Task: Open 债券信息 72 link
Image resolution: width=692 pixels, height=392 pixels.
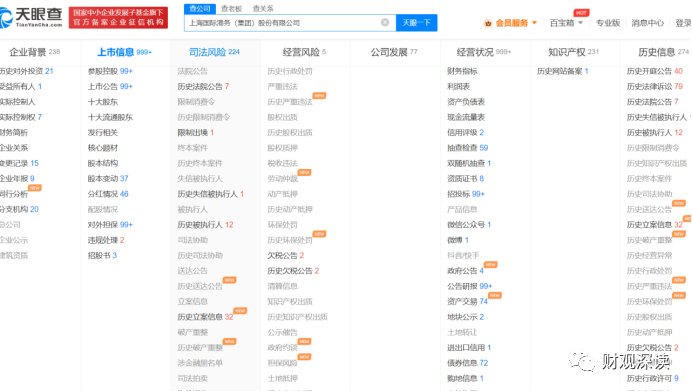Action: [467, 363]
